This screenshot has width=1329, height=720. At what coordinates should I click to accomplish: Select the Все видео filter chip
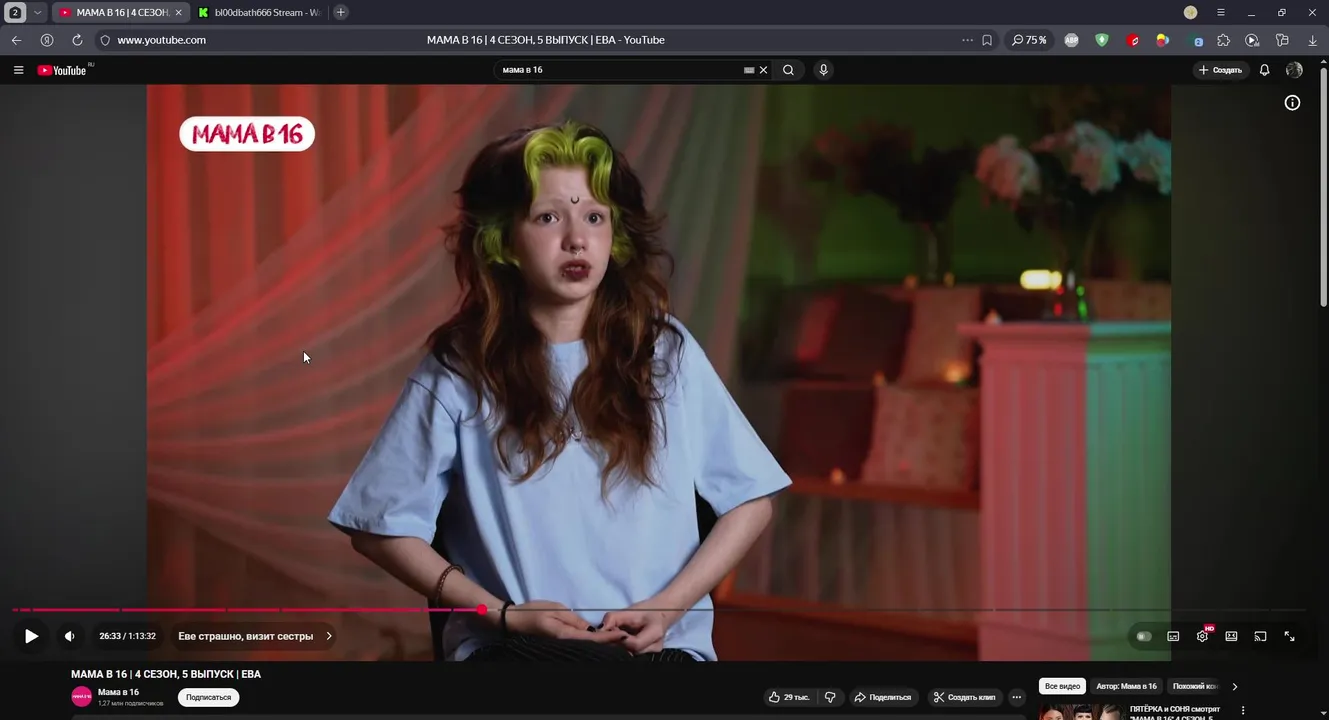click(x=1062, y=686)
